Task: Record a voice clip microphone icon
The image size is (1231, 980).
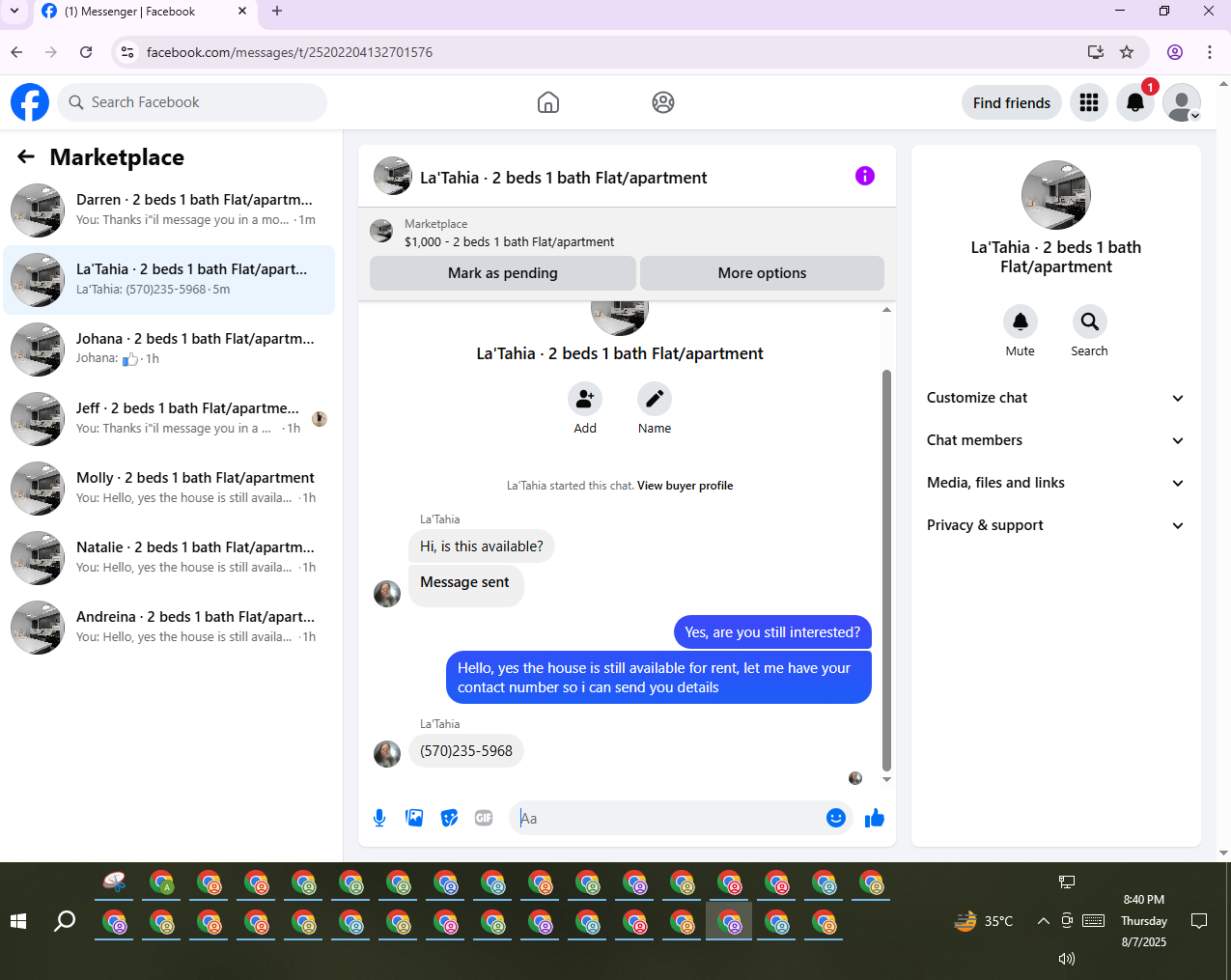Action: 379,819
